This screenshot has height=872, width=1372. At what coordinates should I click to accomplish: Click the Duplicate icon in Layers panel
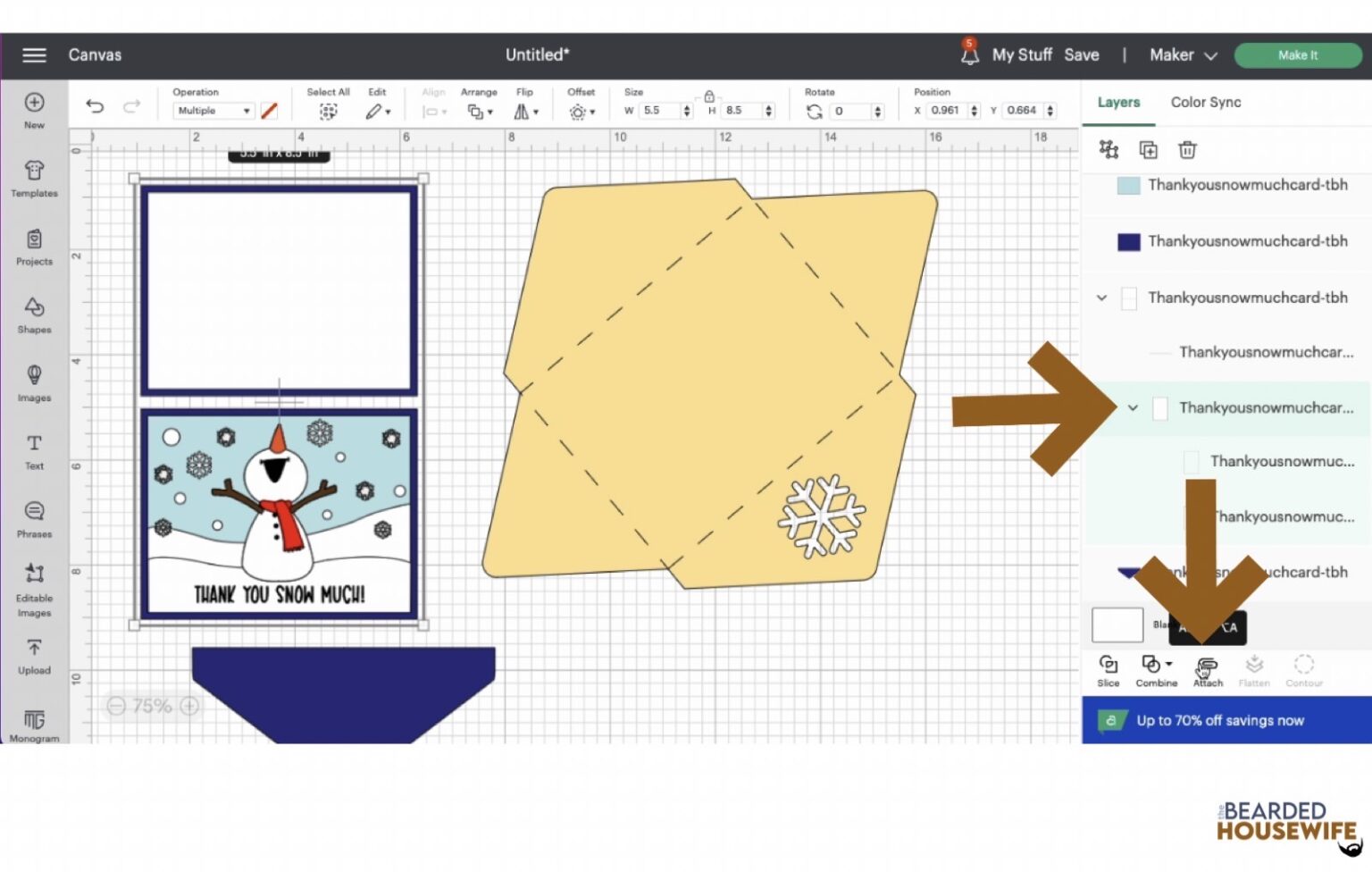pyautogui.click(x=1148, y=150)
